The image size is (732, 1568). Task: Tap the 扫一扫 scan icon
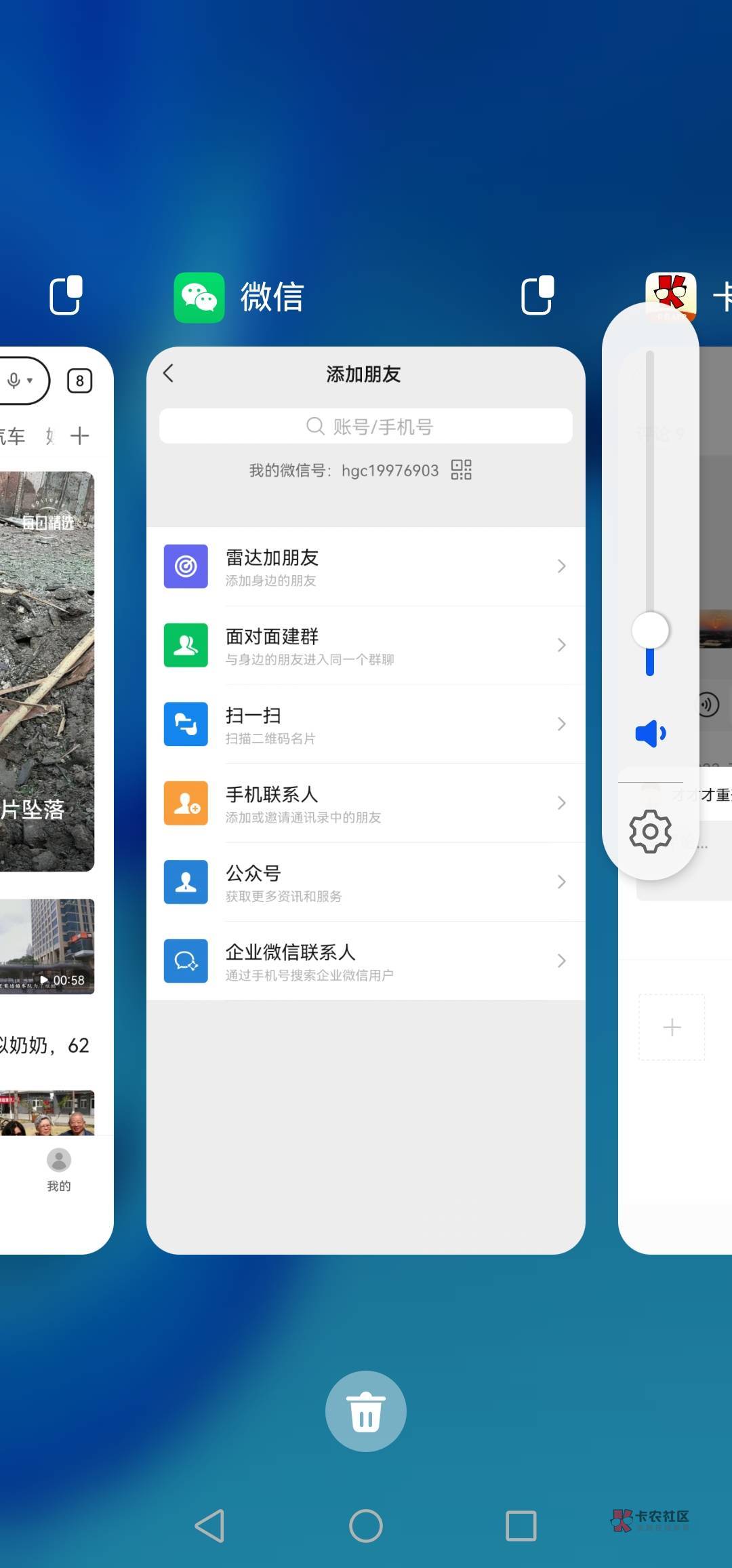pos(186,724)
